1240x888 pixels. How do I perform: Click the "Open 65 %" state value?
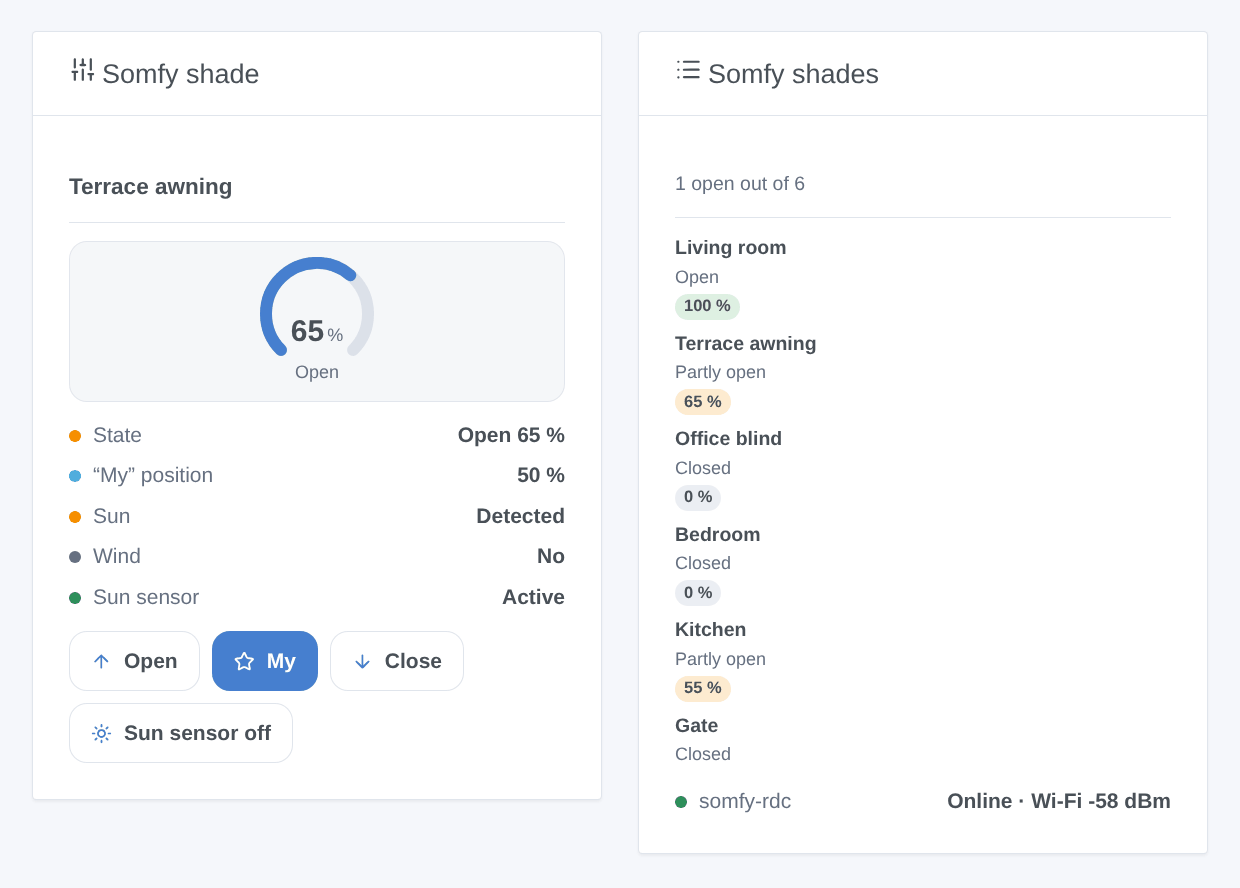click(x=511, y=435)
